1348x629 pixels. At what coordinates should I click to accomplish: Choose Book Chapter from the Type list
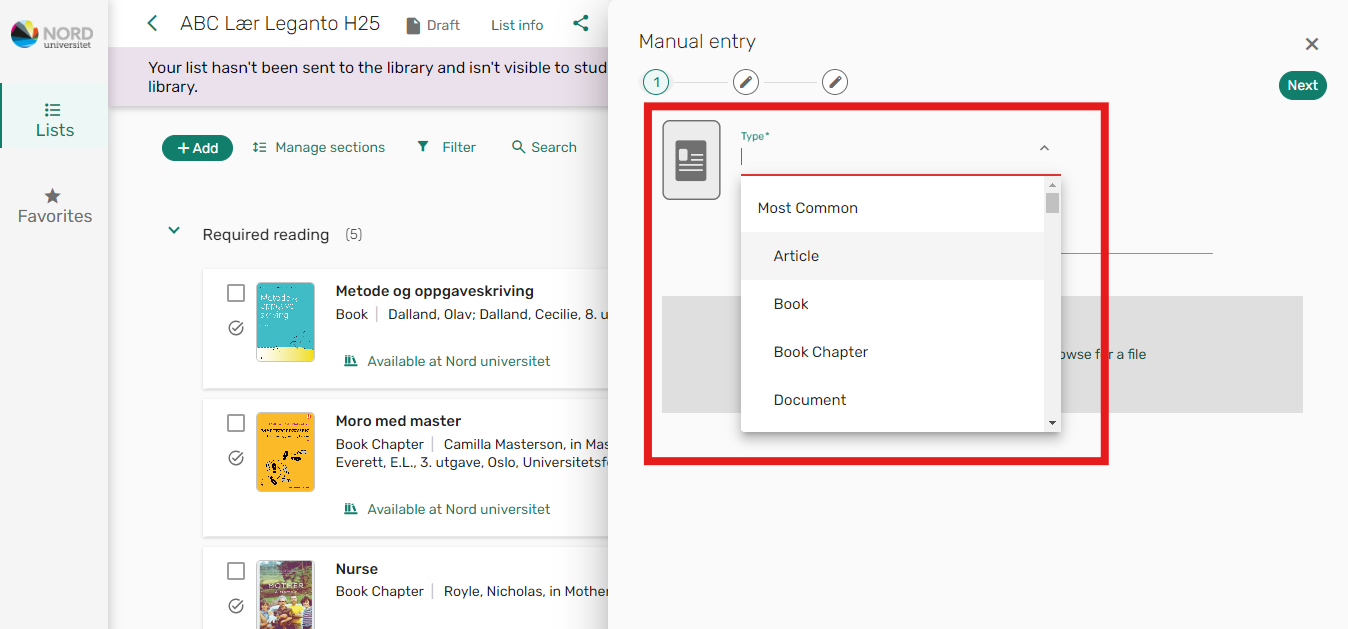tap(892, 352)
